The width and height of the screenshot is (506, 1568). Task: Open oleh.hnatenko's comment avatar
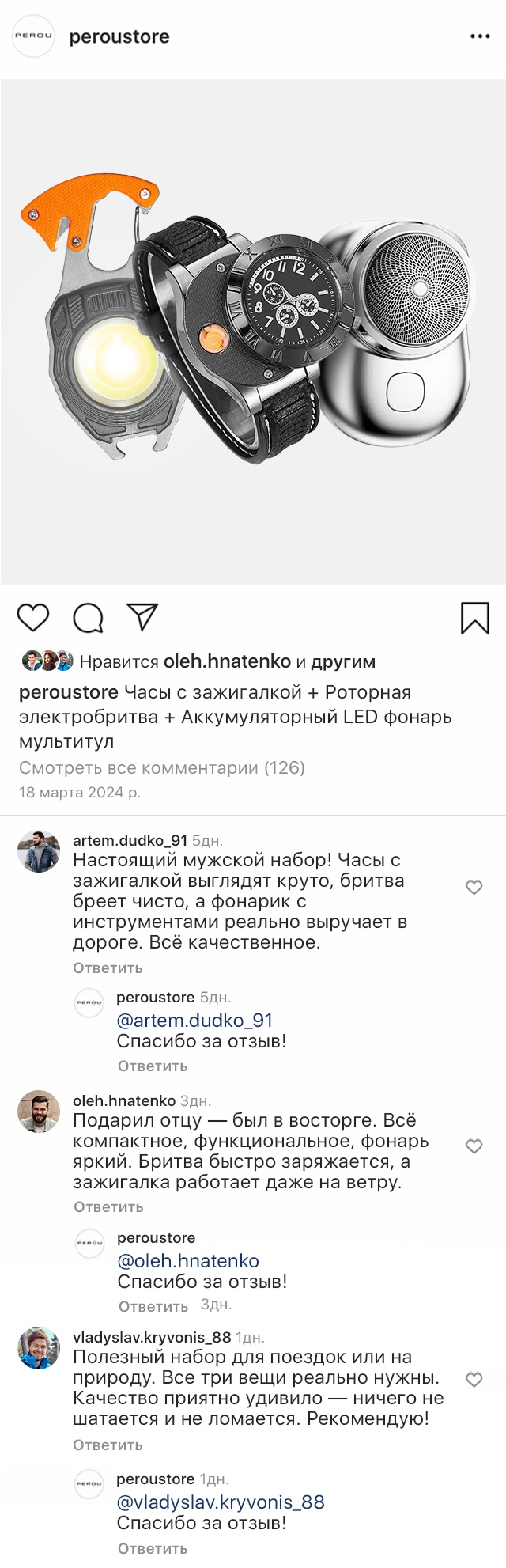coord(39,1111)
